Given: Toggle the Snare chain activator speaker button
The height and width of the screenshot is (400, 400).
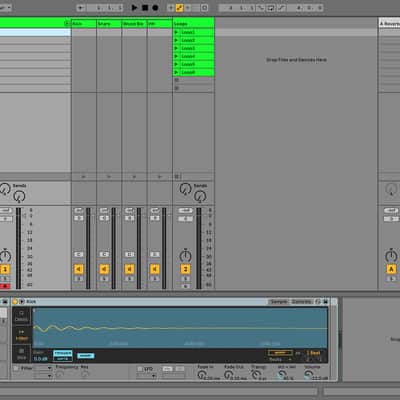Looking at the screenshot, I should tap(104, 269).
